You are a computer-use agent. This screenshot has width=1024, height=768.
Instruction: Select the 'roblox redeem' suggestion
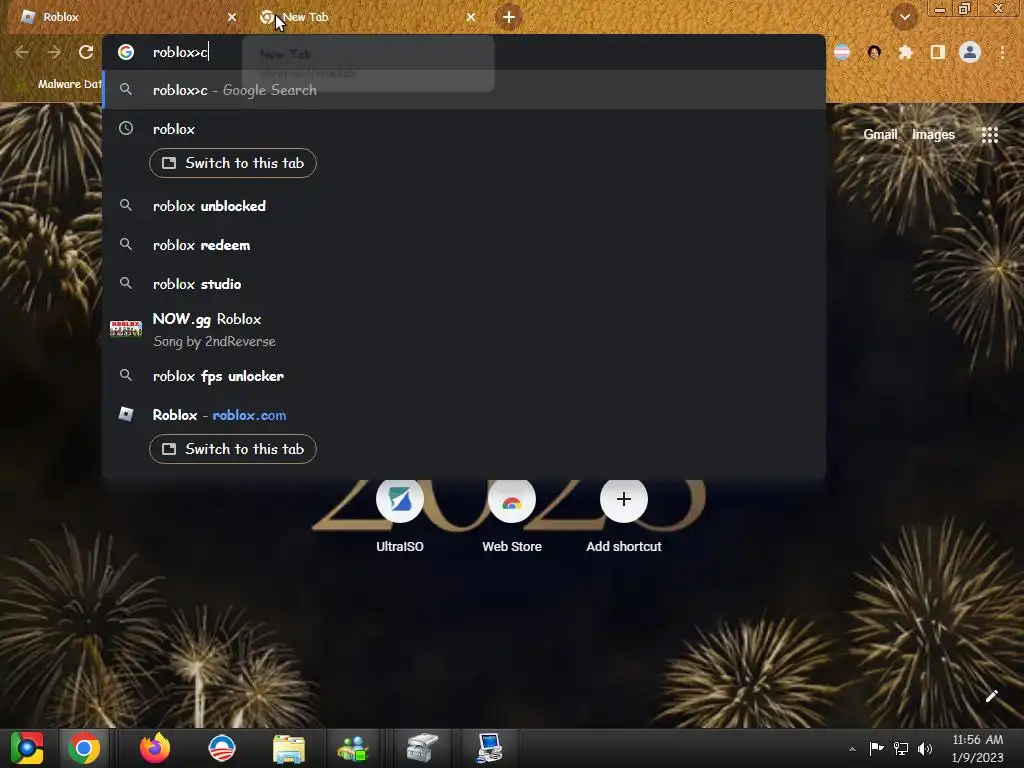pyautogui.click(x=464, y=246)
